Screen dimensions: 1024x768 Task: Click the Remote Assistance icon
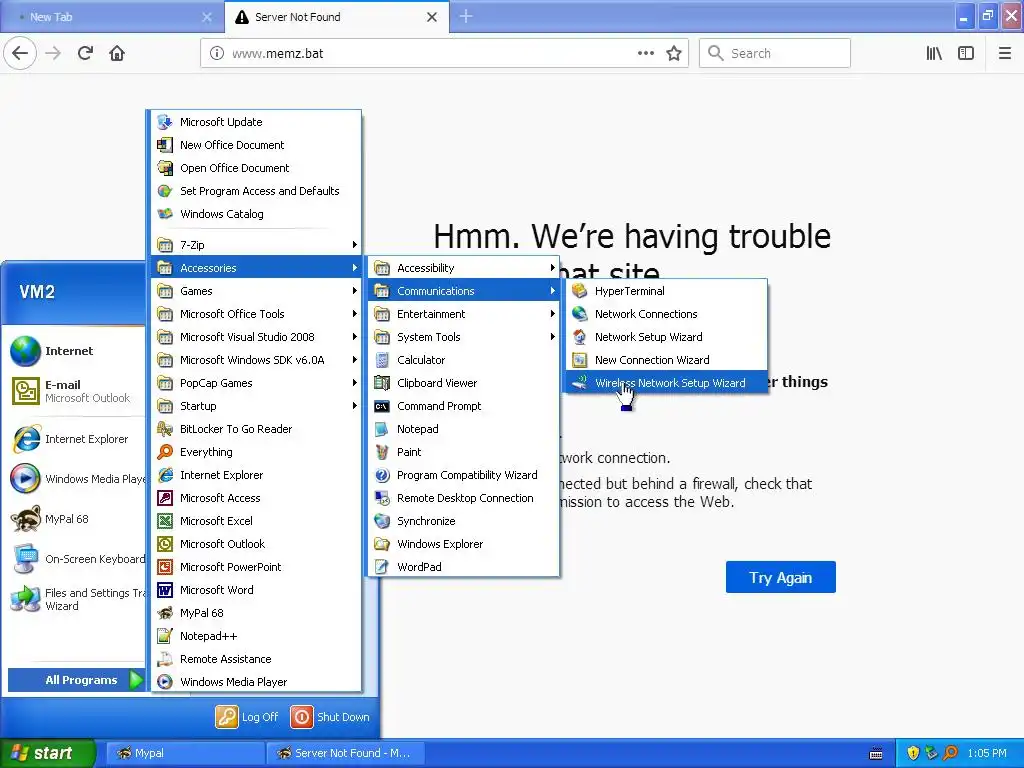165,659
